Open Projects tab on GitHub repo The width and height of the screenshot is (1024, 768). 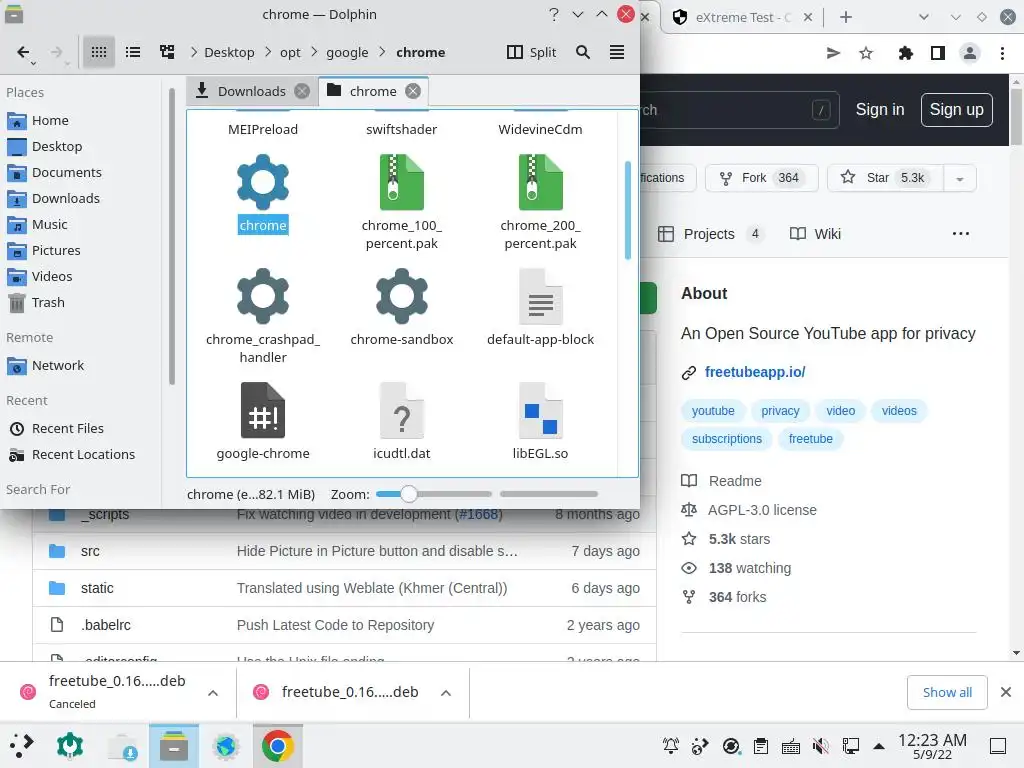point(710,234)
